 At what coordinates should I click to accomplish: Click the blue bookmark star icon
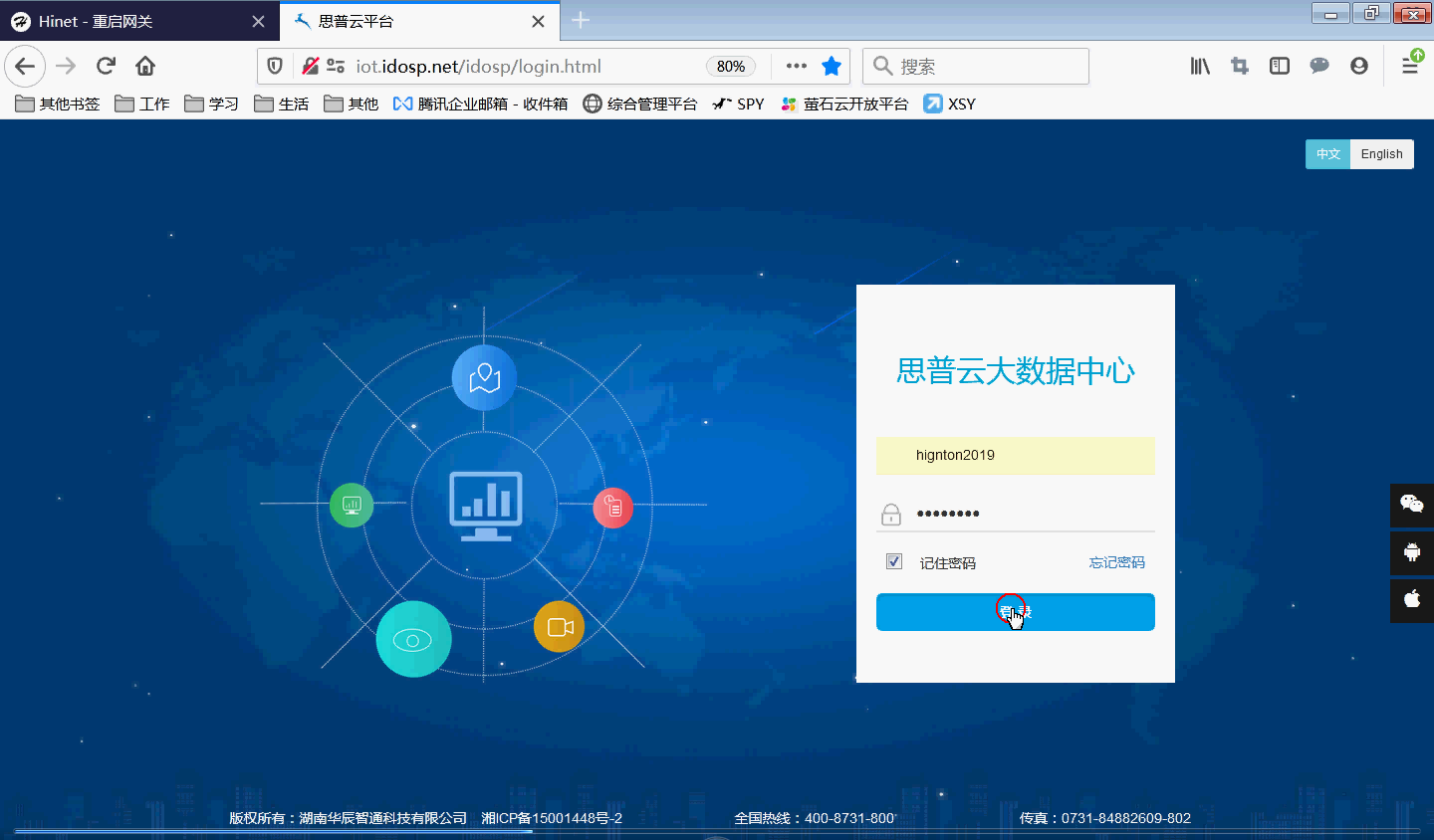coord(832,67)
